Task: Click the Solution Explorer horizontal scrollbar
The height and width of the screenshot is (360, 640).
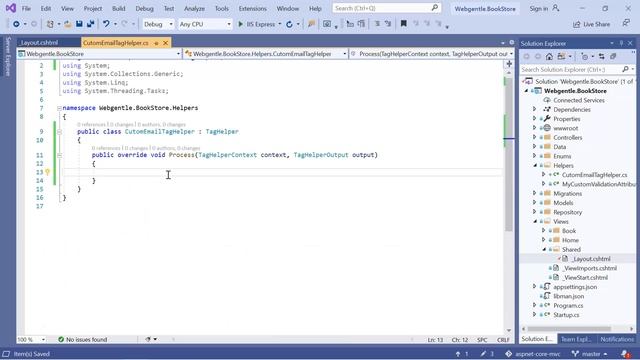Action: tap(569, 329)
